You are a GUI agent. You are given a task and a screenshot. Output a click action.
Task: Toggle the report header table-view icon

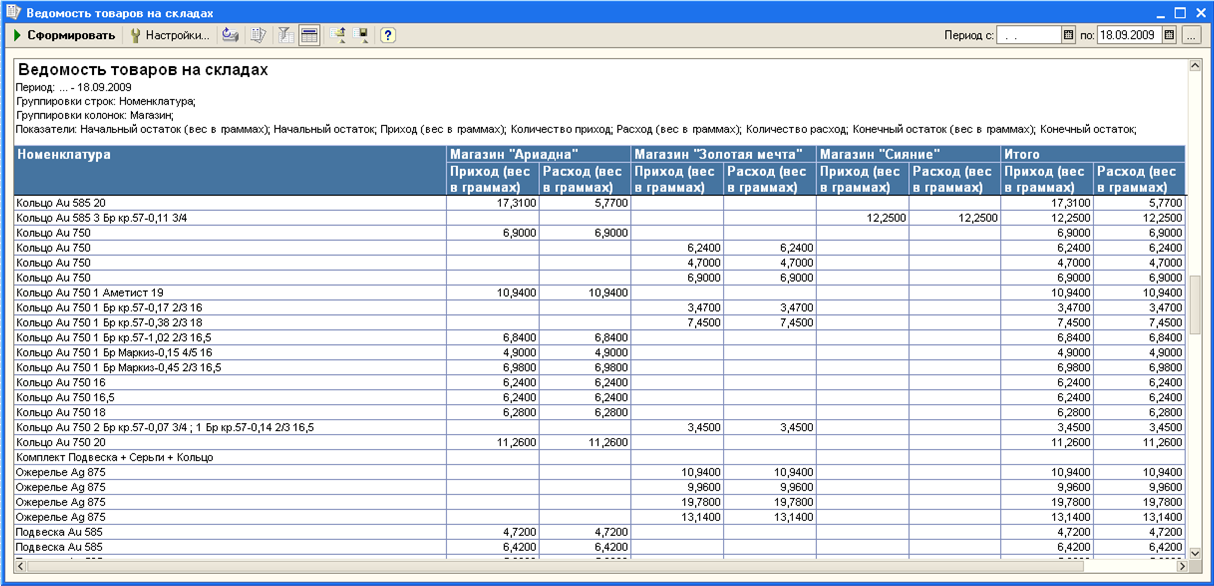click(309, 35)
